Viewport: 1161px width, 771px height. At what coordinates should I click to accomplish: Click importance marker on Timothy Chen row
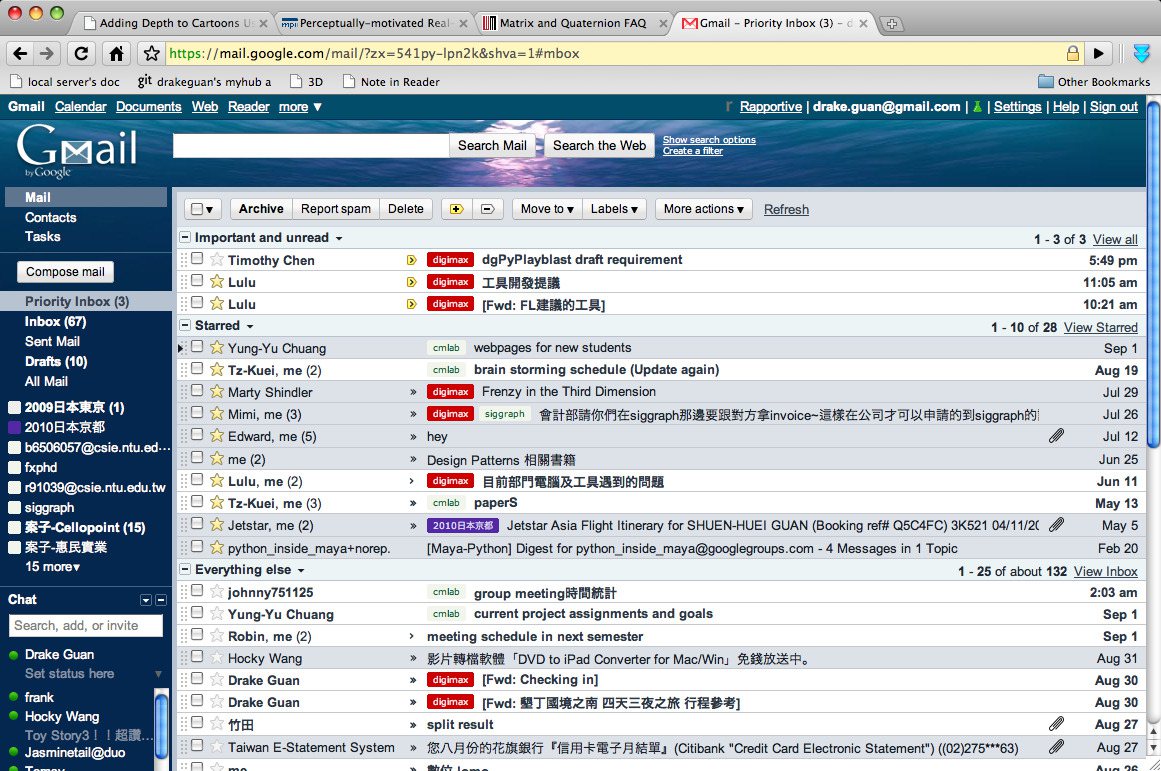coord(412,260)
